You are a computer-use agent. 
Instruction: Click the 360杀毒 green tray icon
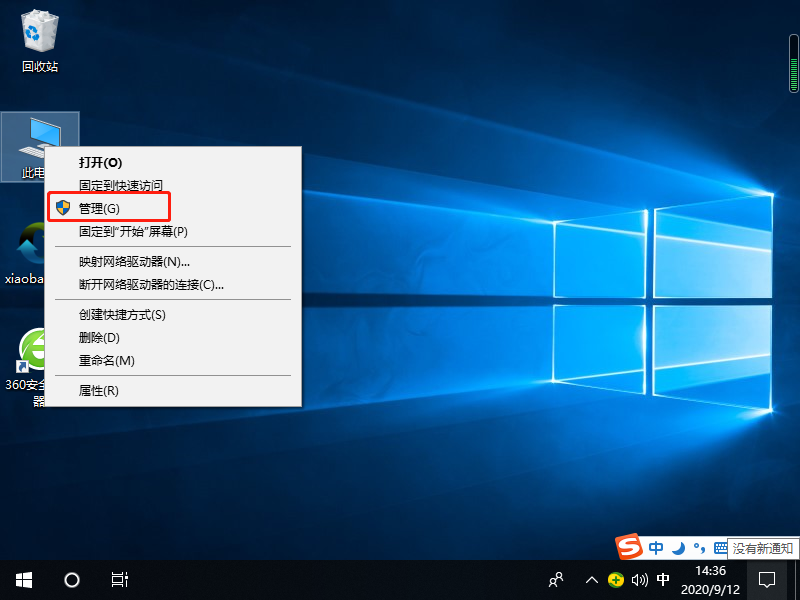615,580
